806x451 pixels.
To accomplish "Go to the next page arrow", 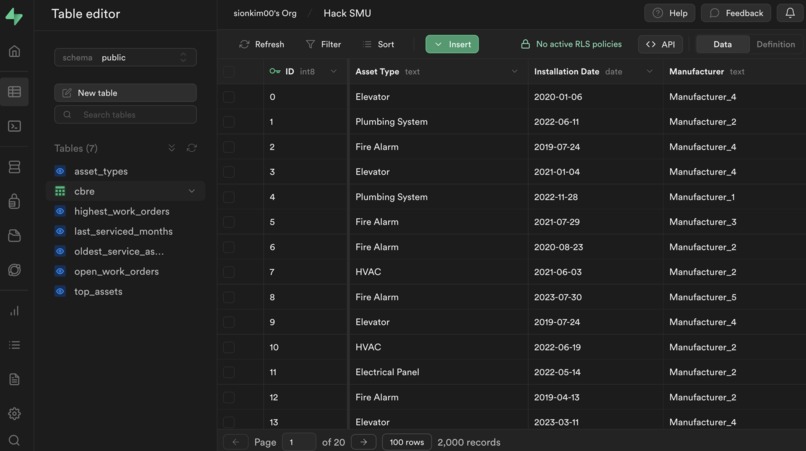I will click(363, 442).
